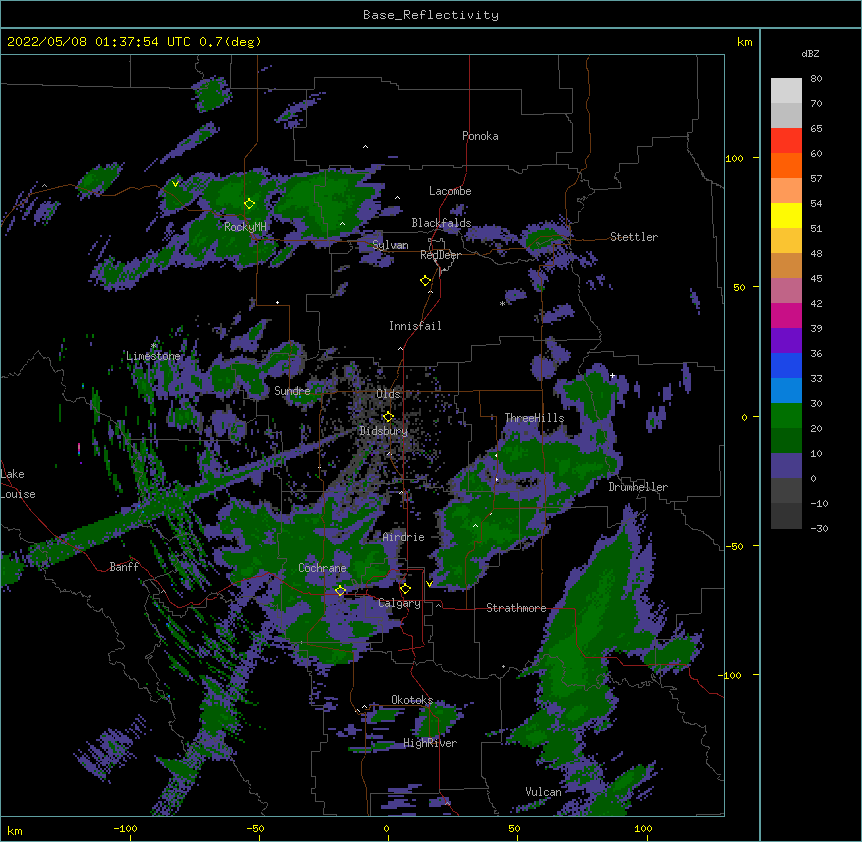Click the Vulcan town label

(543, 792)
